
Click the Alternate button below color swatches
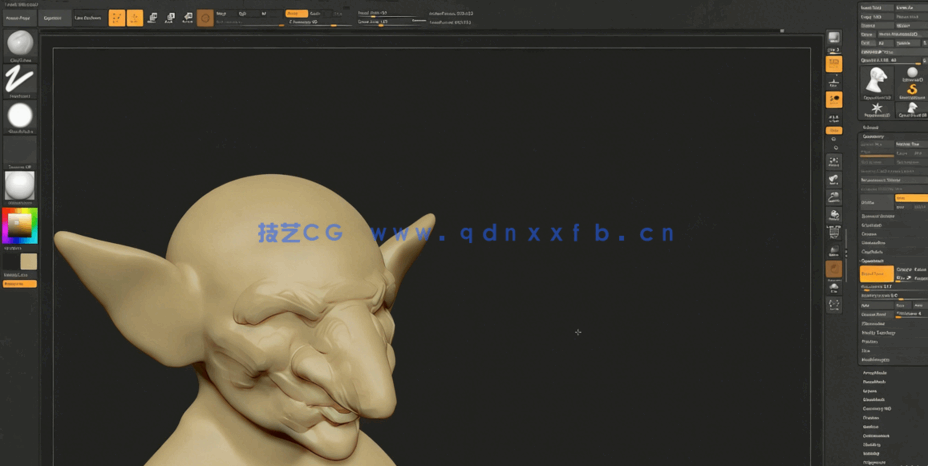[20, 284]
